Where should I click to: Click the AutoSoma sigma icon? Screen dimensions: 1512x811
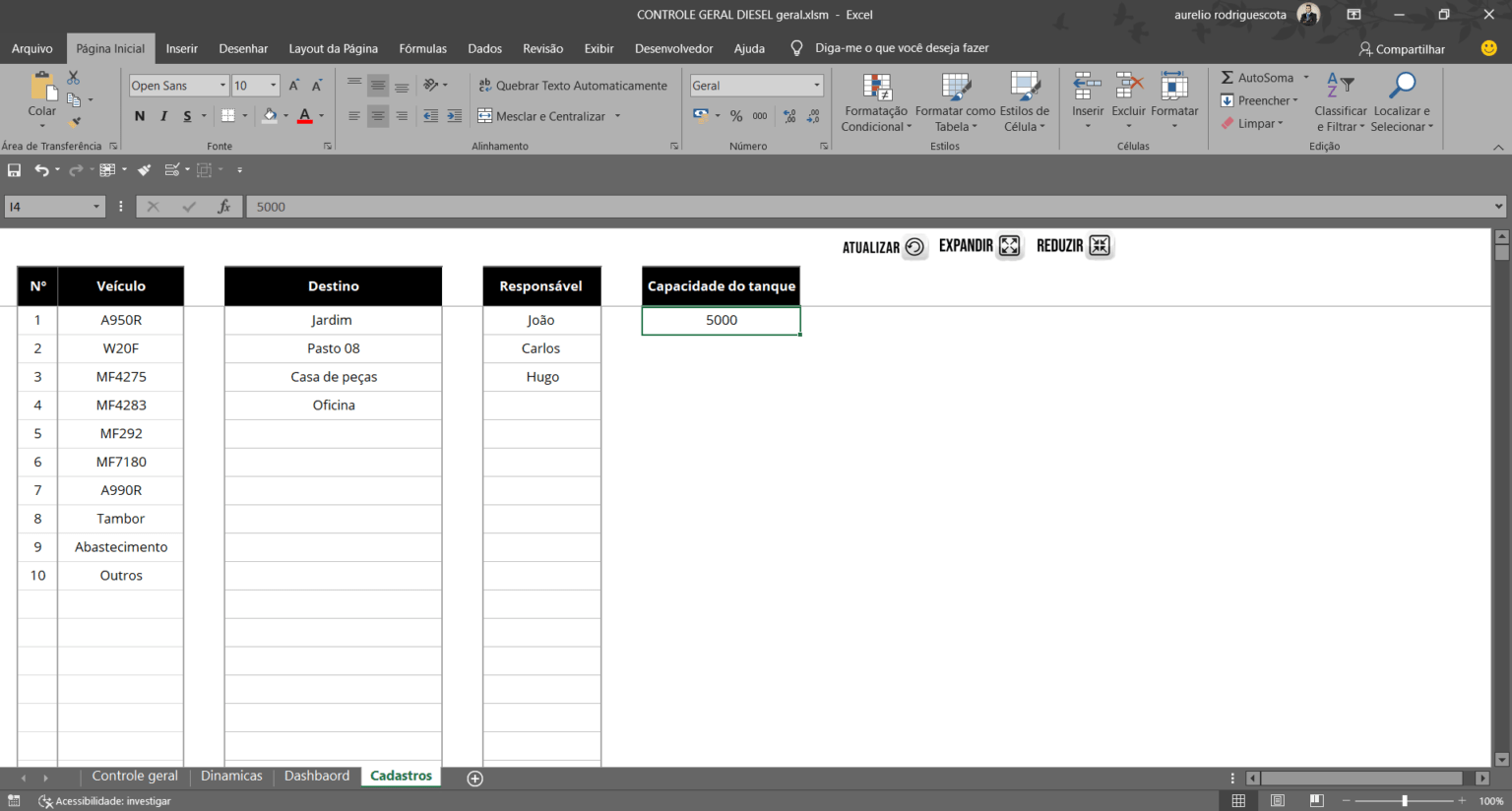coord(1228,78)
